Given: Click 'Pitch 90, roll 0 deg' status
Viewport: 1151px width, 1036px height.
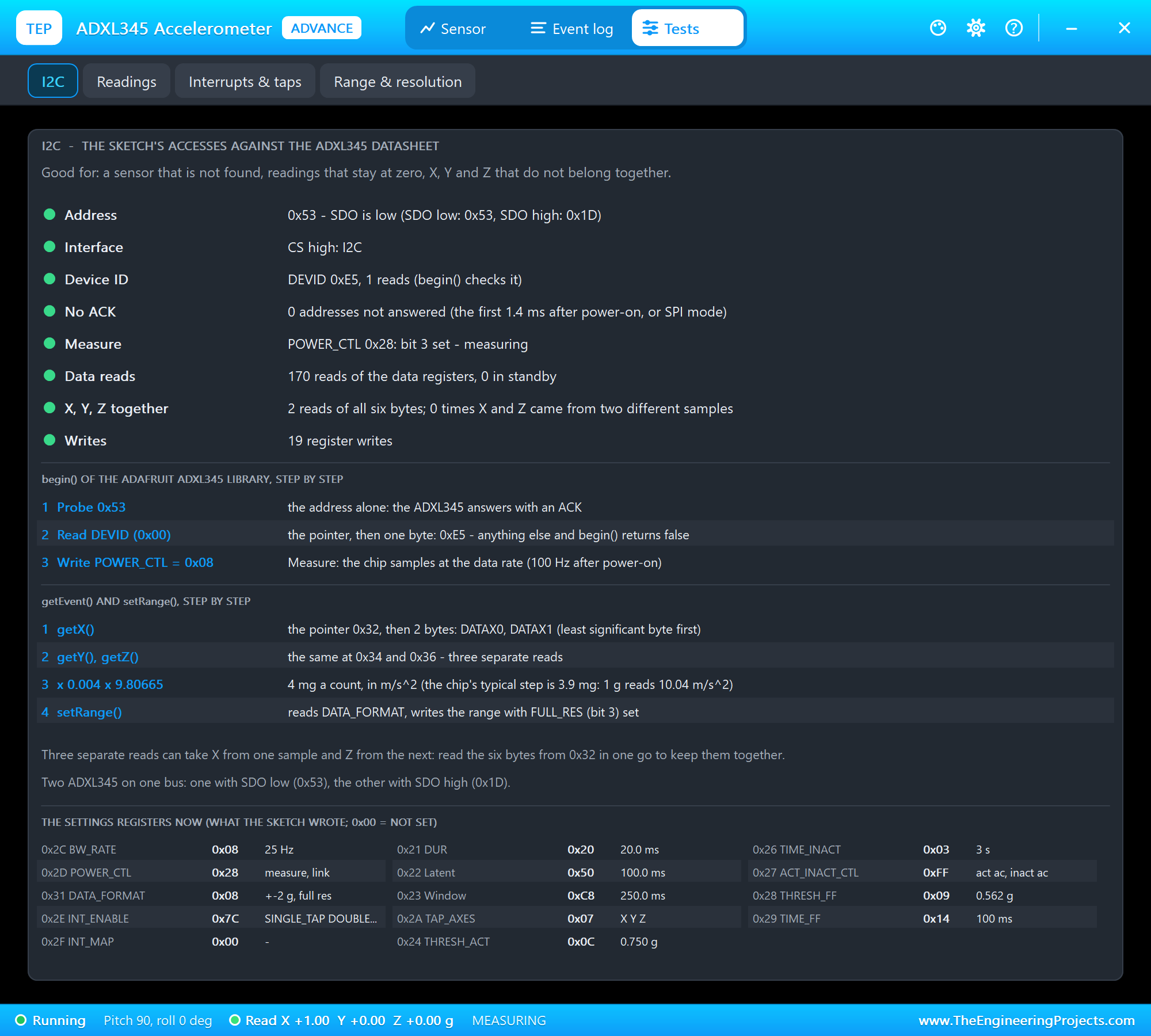Looking at the screenshot, I should click(158, 1020).
